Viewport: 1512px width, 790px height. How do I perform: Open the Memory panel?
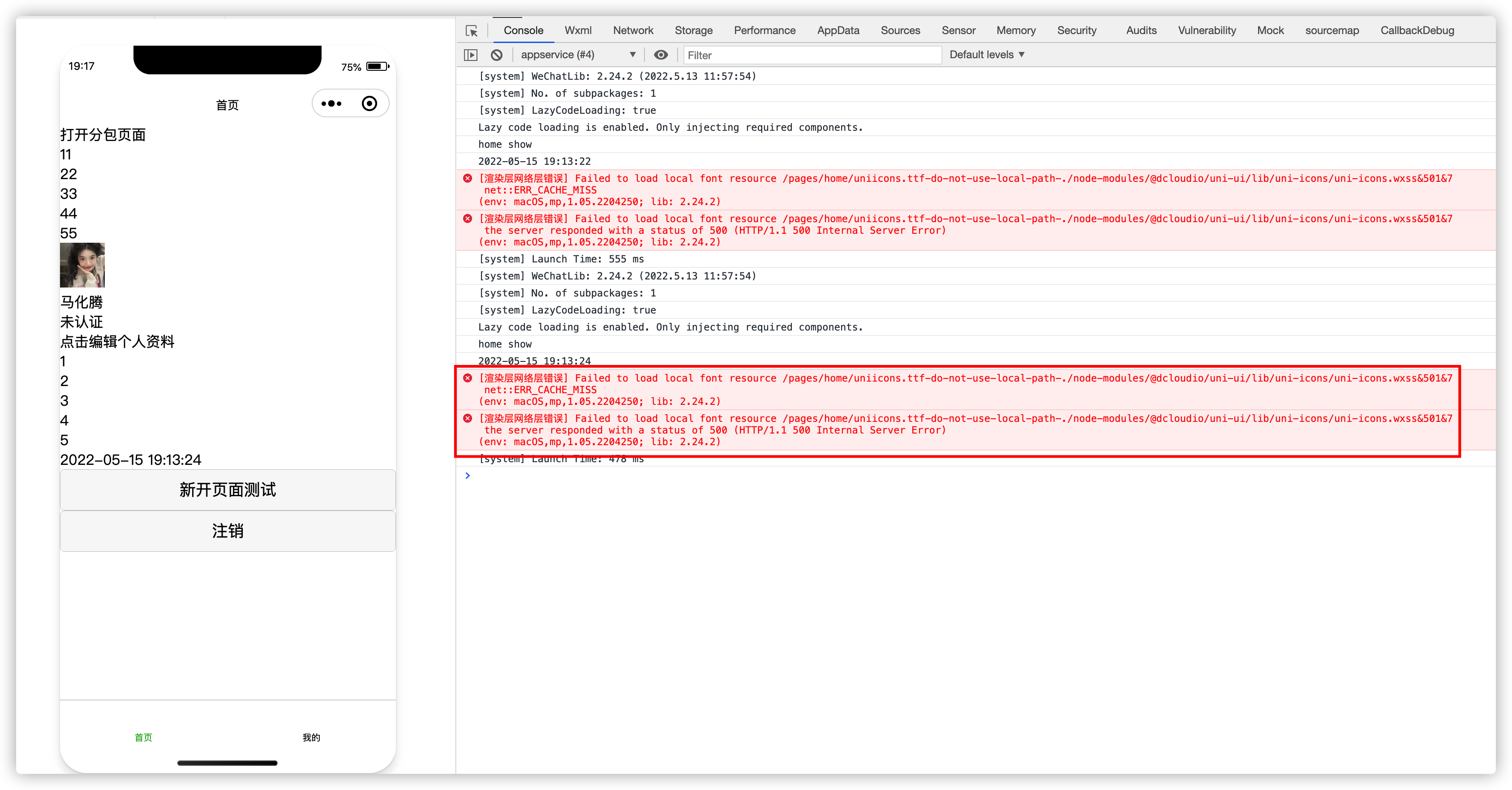[x=1015, y=30]
